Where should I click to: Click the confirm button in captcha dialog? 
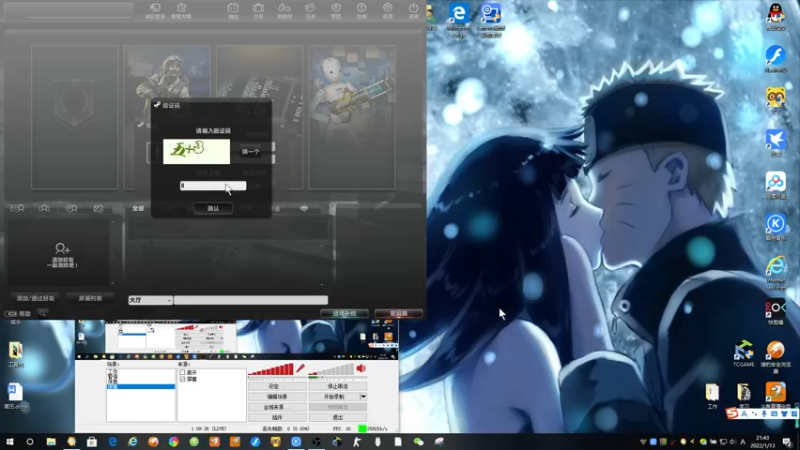213,208
